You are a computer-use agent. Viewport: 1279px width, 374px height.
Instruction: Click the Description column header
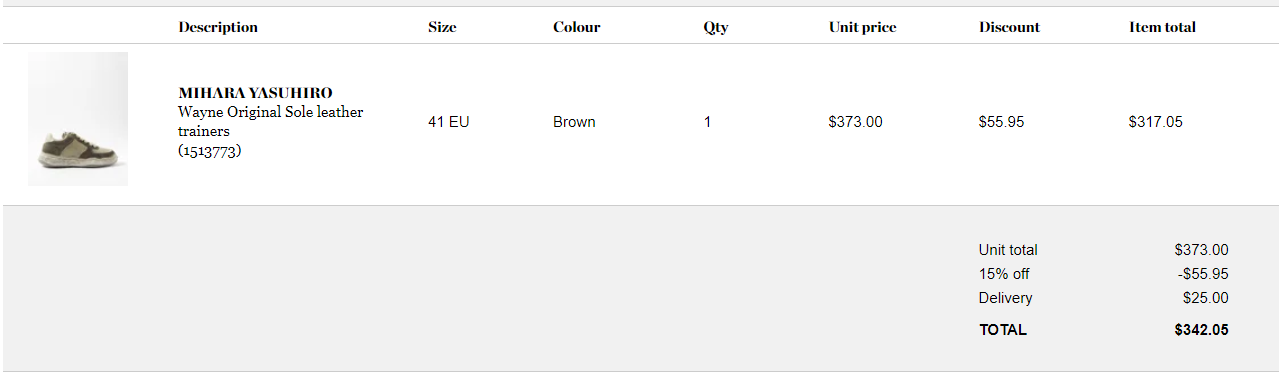[218, 27]
